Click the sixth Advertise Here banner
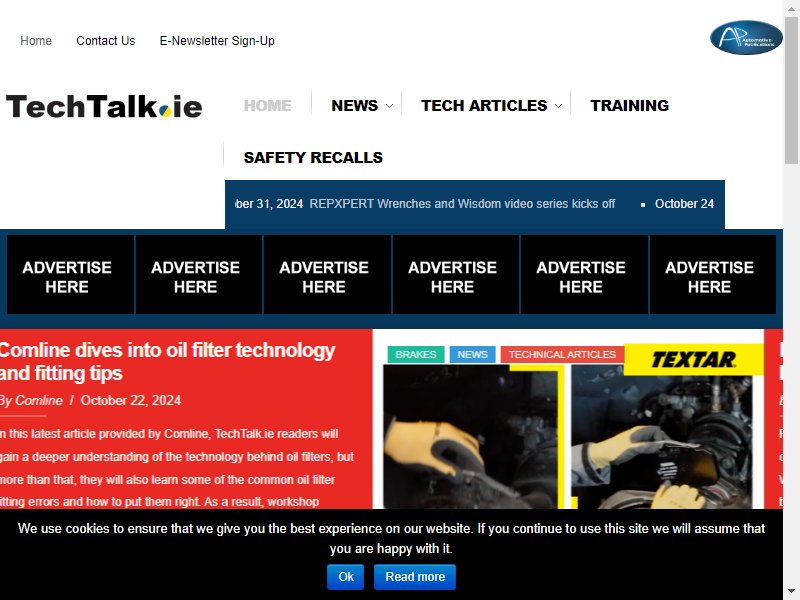The image size is (800, 600). coord(713,274)
